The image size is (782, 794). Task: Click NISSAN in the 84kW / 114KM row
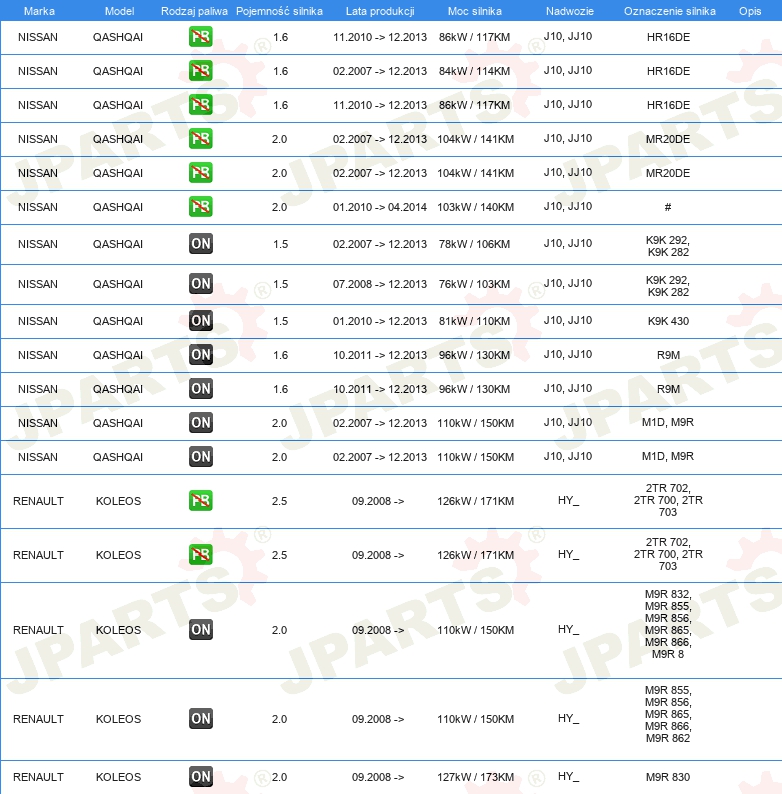38,71
